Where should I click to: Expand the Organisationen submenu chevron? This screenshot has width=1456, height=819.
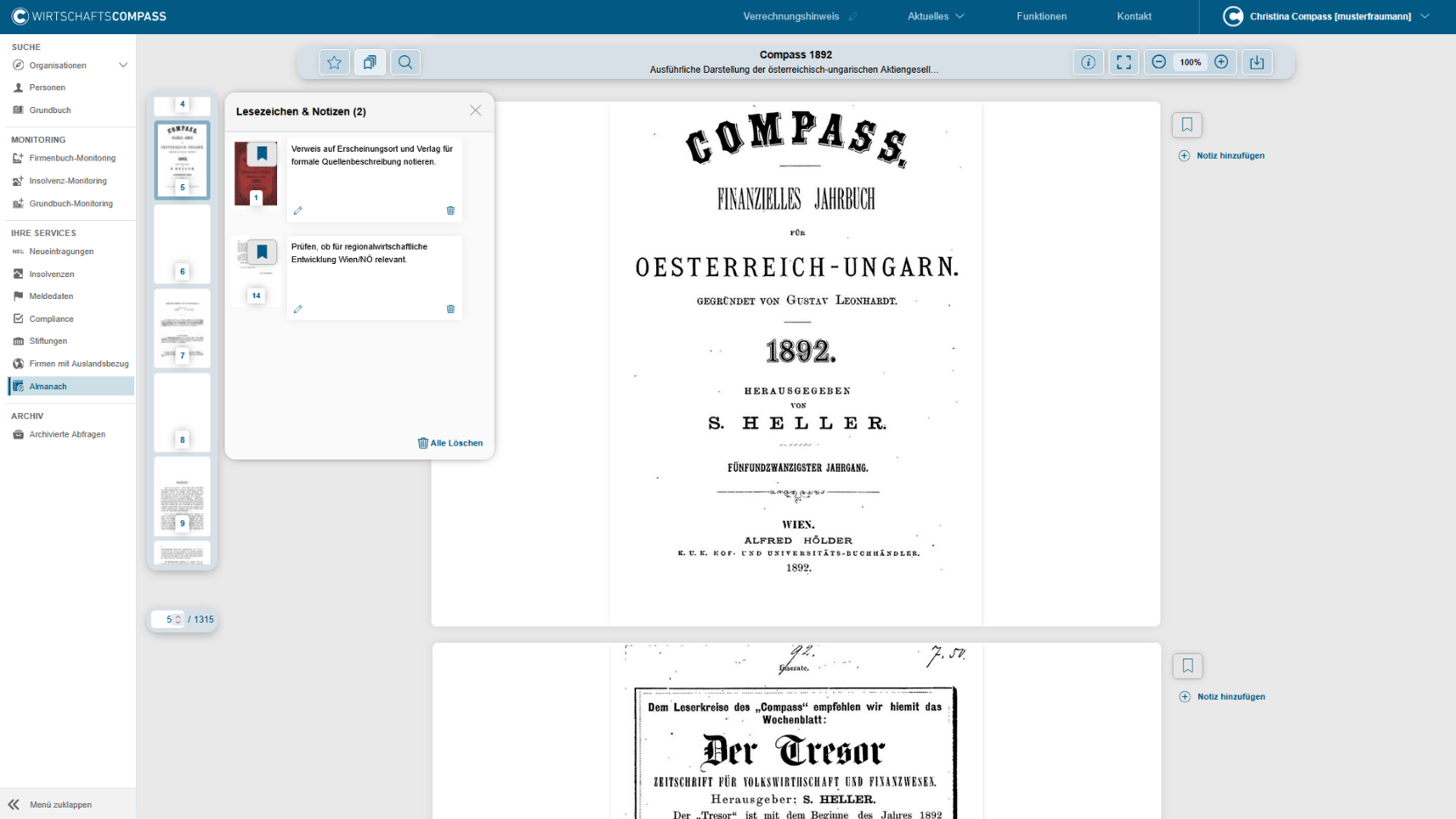point(123,65)
